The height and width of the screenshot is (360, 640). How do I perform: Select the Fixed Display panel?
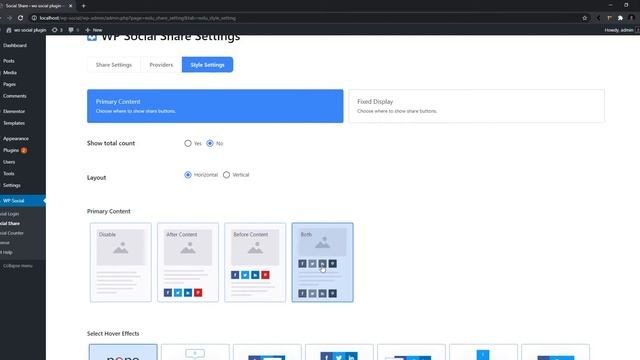coord(476,106)
